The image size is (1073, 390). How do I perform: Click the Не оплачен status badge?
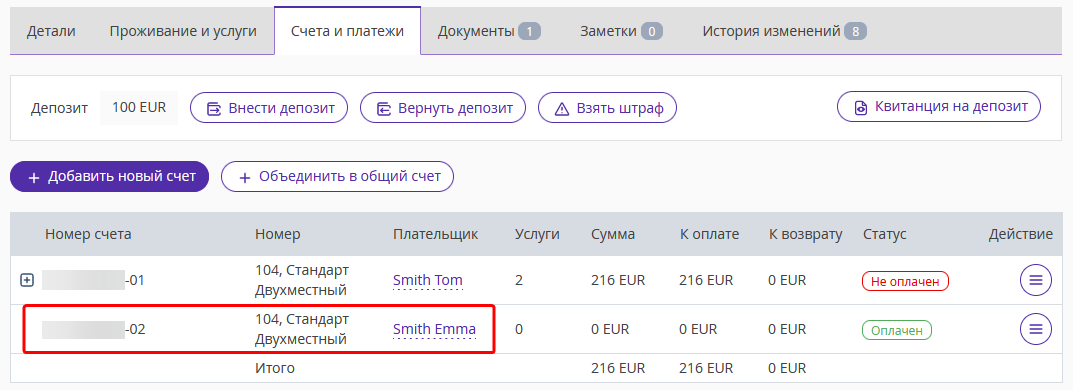click(905, 281)
